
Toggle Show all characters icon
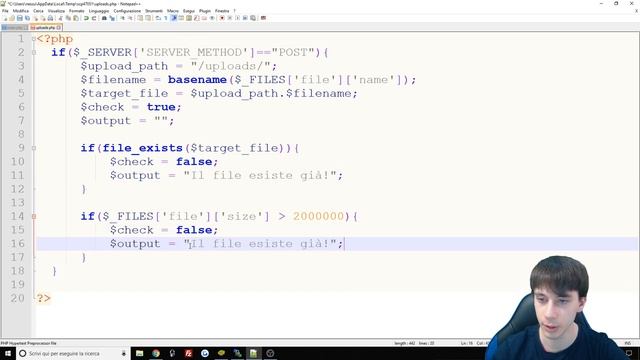click(x=165, y=18)
